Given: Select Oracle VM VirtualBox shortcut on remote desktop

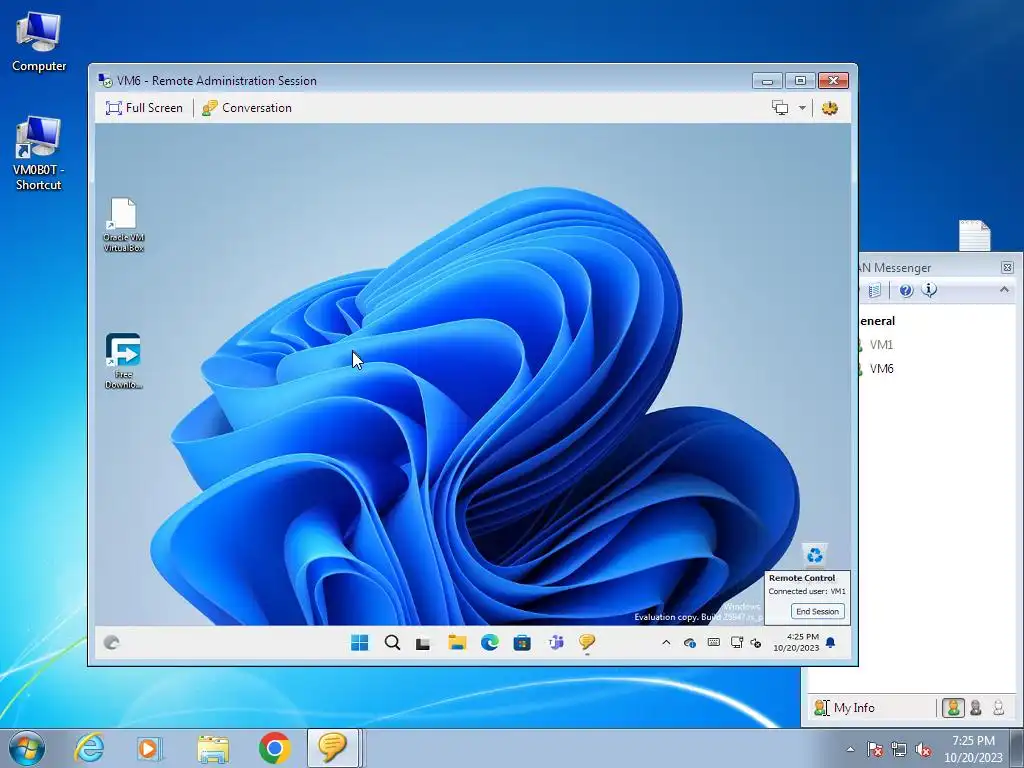Looking at the screenshot, I should (123, 225).
